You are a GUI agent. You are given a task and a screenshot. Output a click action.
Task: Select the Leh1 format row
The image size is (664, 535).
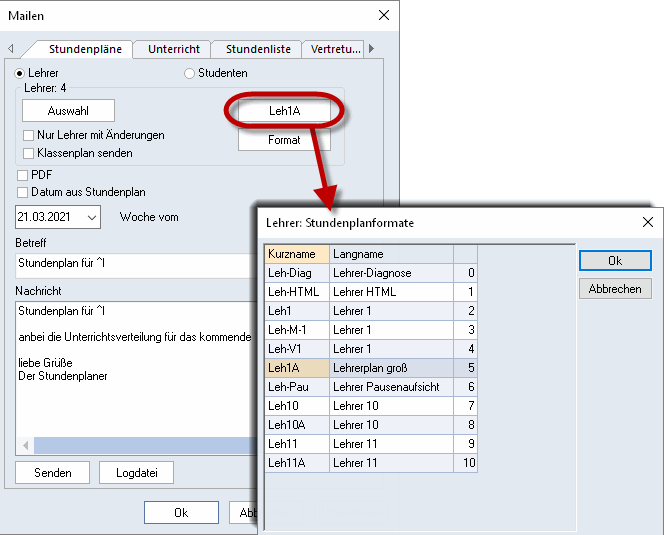coord(371,311)
